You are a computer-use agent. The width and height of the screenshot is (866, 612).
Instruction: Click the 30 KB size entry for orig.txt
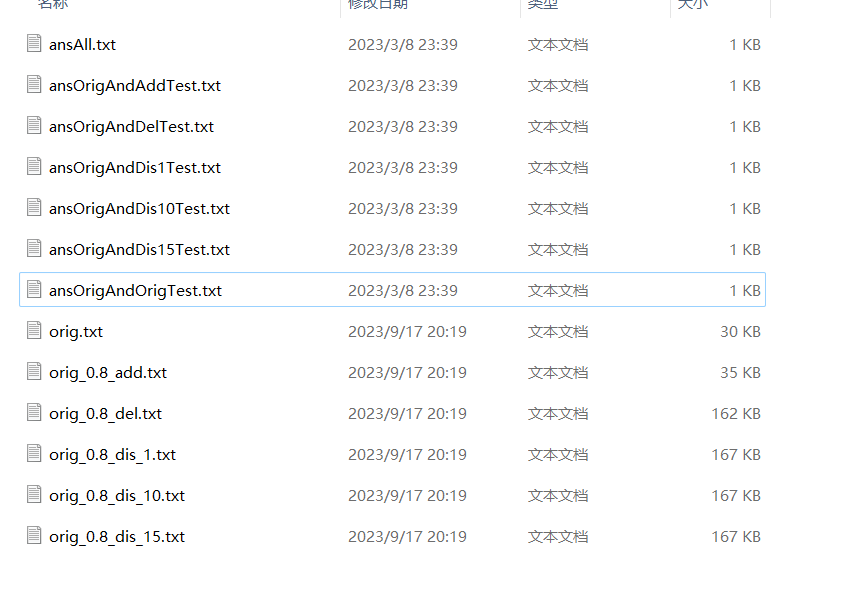pyautogui.click(x=740, y=331)
